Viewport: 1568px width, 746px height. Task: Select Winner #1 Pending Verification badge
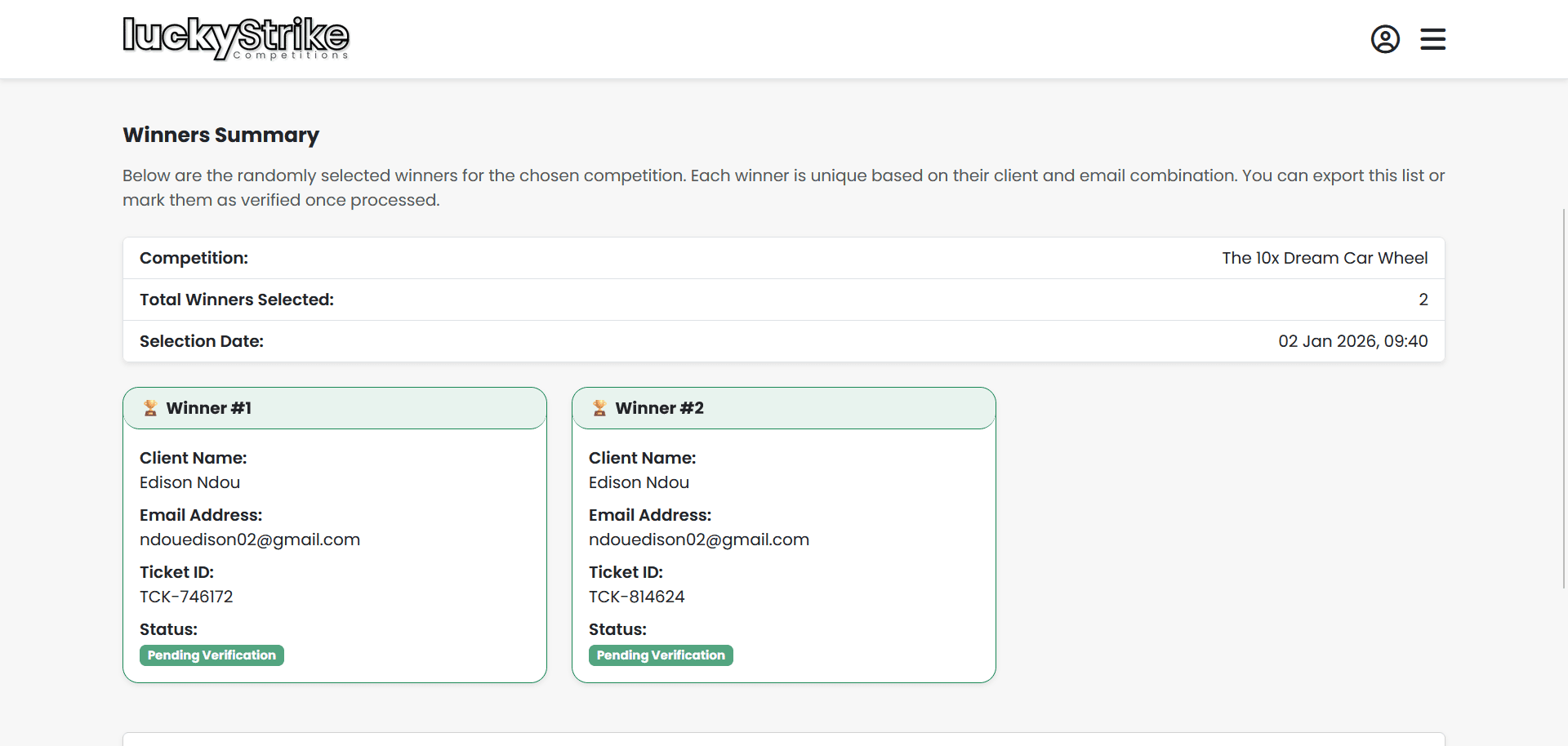212,655
